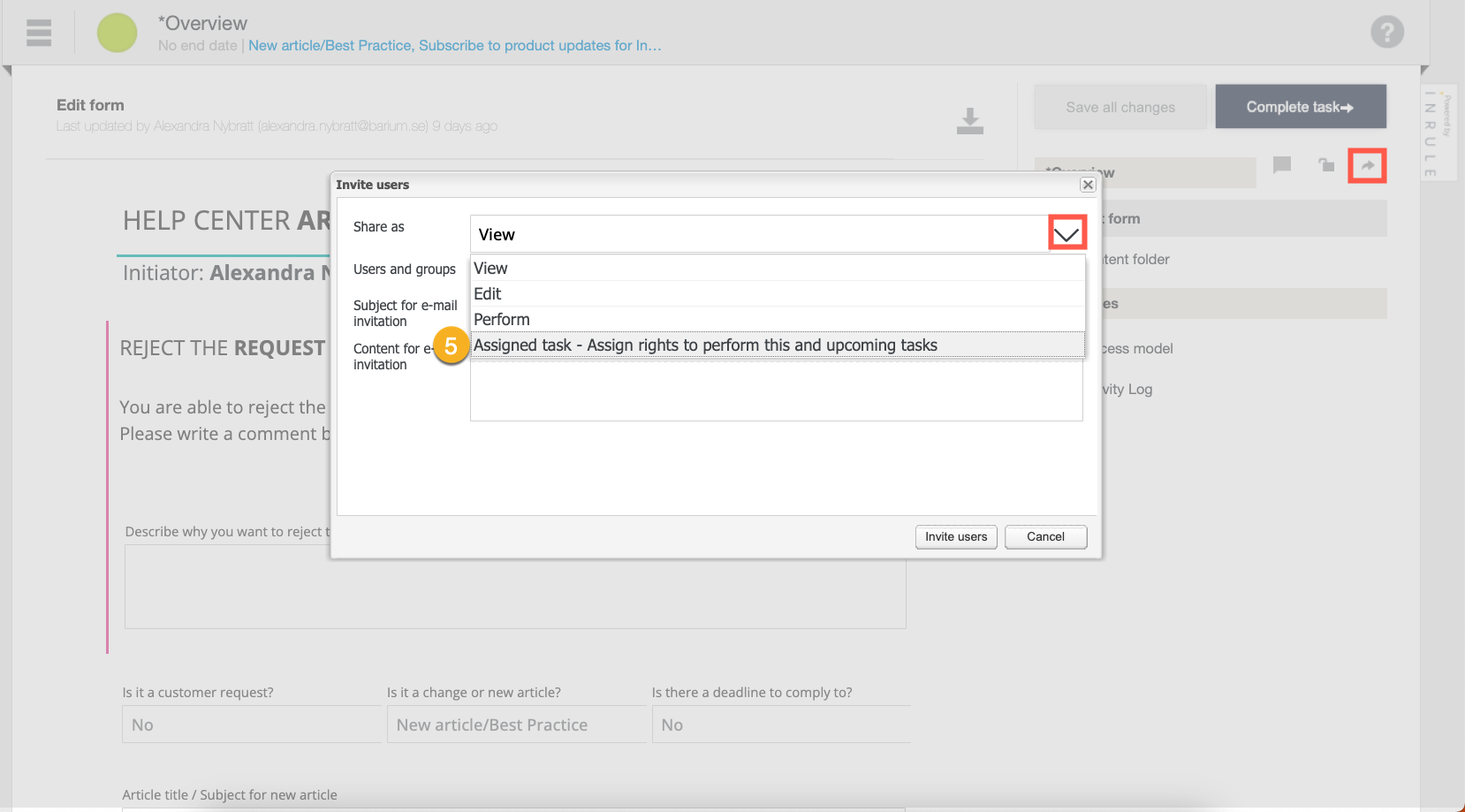Screen dimensions: 1465x812
Task: Click the Invite users button
Action: coord(956,537)
